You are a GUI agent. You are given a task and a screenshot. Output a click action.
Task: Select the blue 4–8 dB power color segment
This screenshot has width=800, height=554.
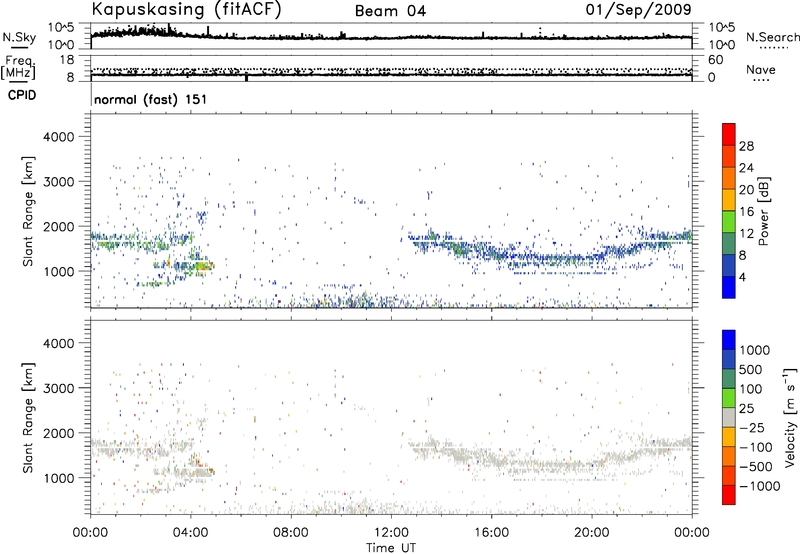click(x=729, y=265)
